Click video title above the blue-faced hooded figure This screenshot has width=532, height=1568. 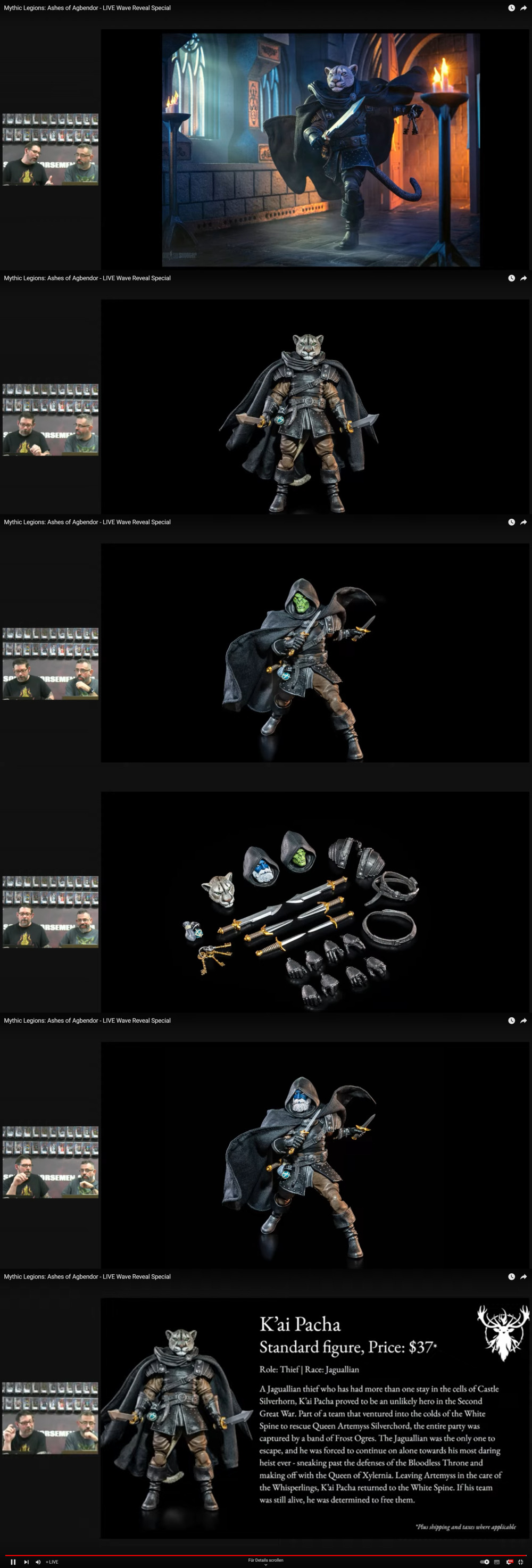pos(87,1021)
